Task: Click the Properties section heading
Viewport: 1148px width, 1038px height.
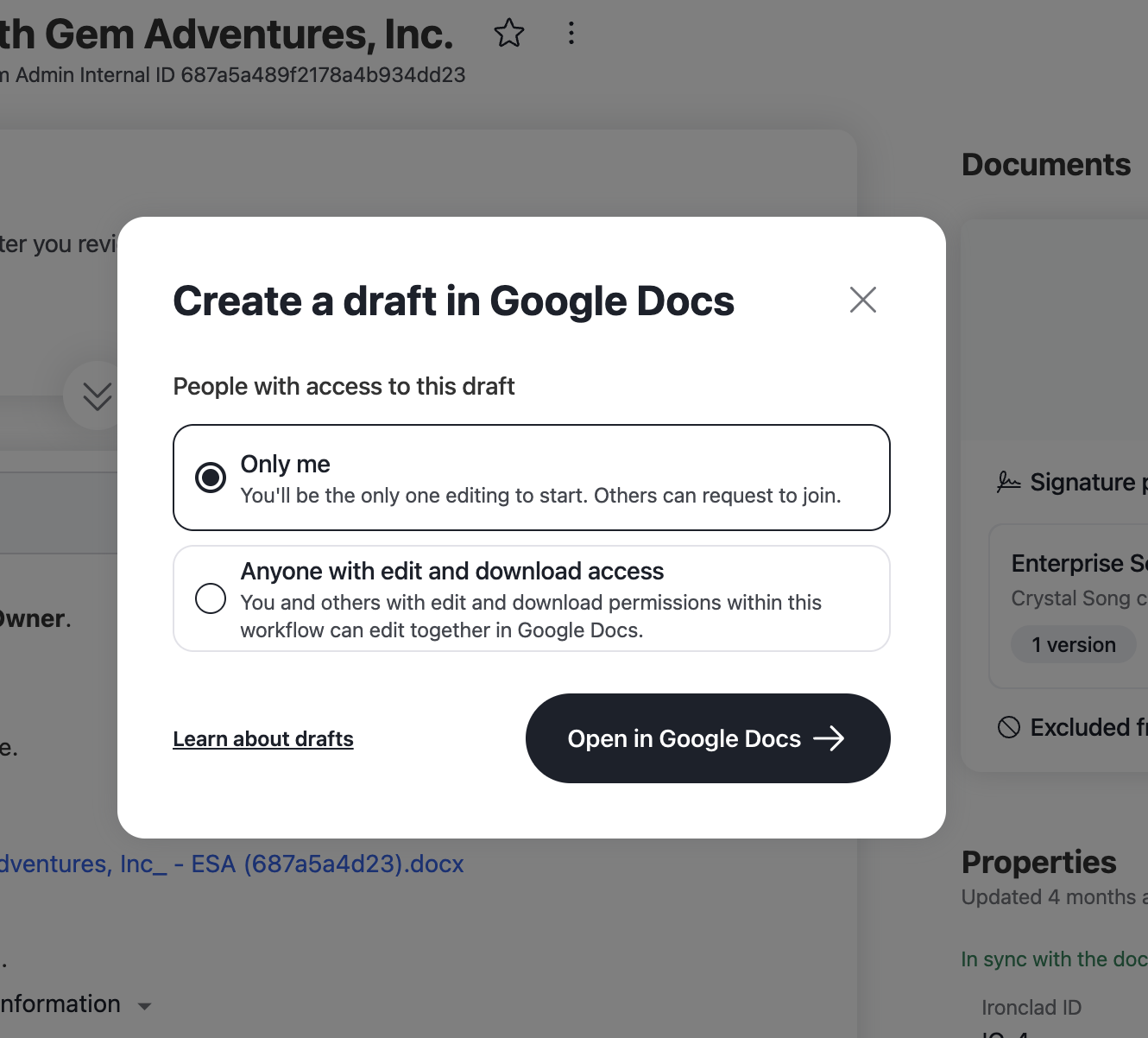Action: [1039, 862]
